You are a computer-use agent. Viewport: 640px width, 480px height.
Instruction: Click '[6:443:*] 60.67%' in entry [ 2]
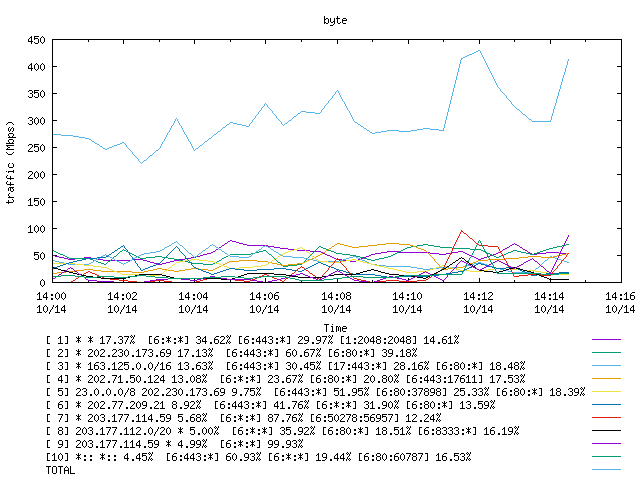point(273,353)
